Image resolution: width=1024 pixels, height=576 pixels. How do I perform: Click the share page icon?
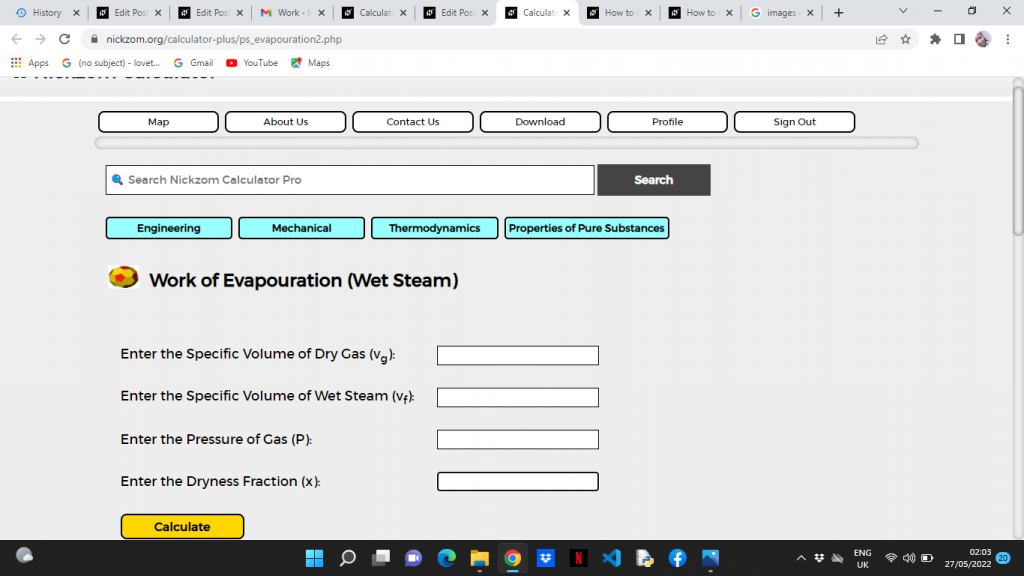click(881, 39)
